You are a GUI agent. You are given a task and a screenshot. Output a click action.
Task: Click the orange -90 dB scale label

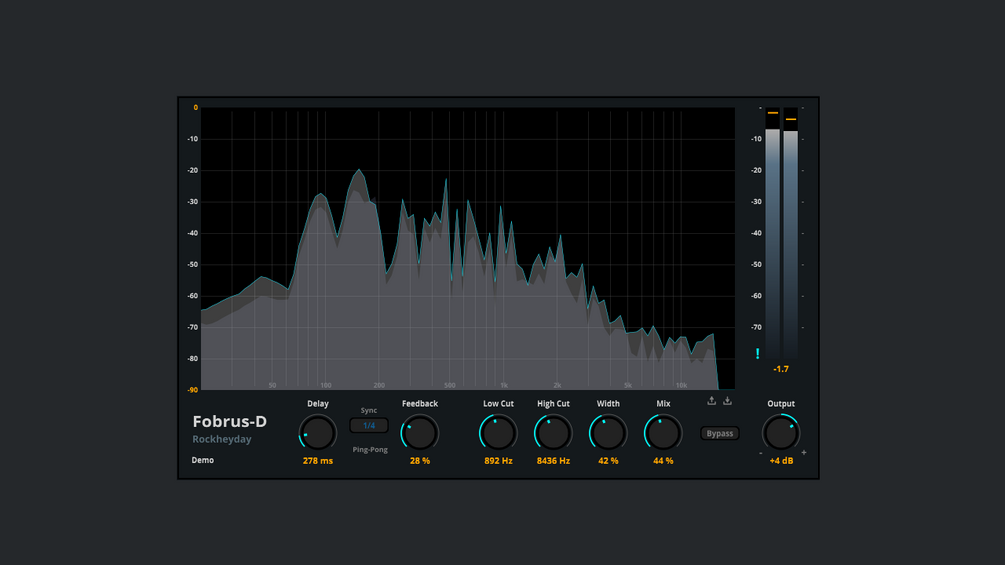pyautogui.click(x=193, y=389)
